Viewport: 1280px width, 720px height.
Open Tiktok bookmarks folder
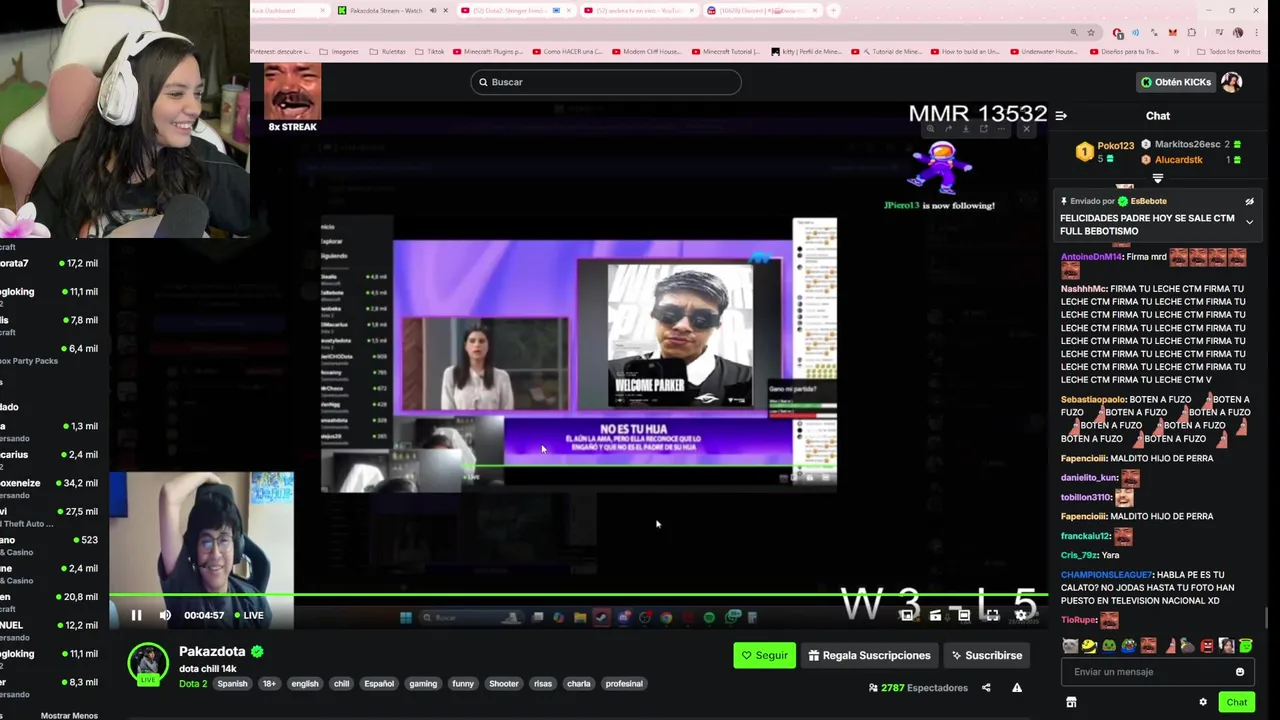pos(430,51)
